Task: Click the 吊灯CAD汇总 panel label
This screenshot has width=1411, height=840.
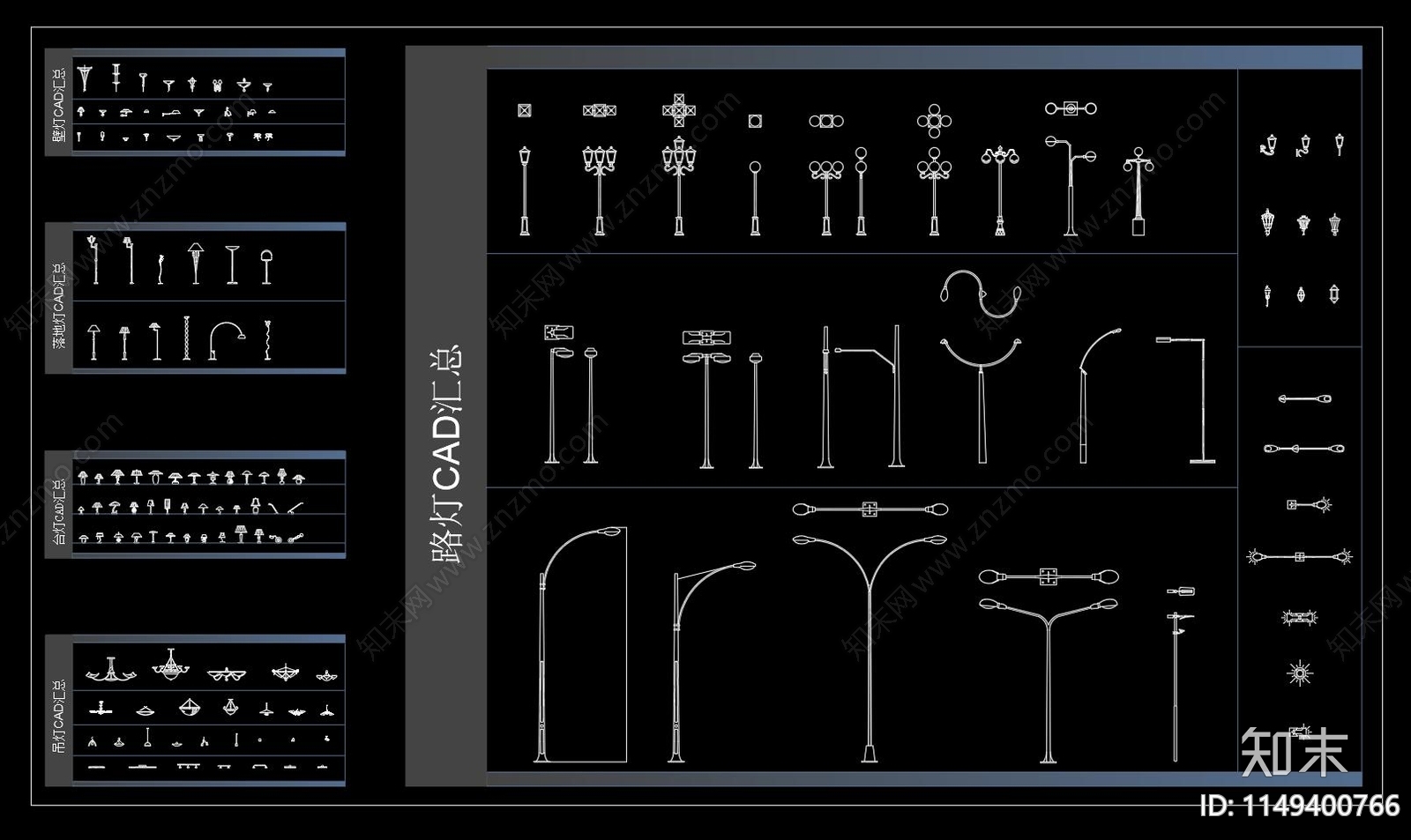Action: click(x=59, y=715)
